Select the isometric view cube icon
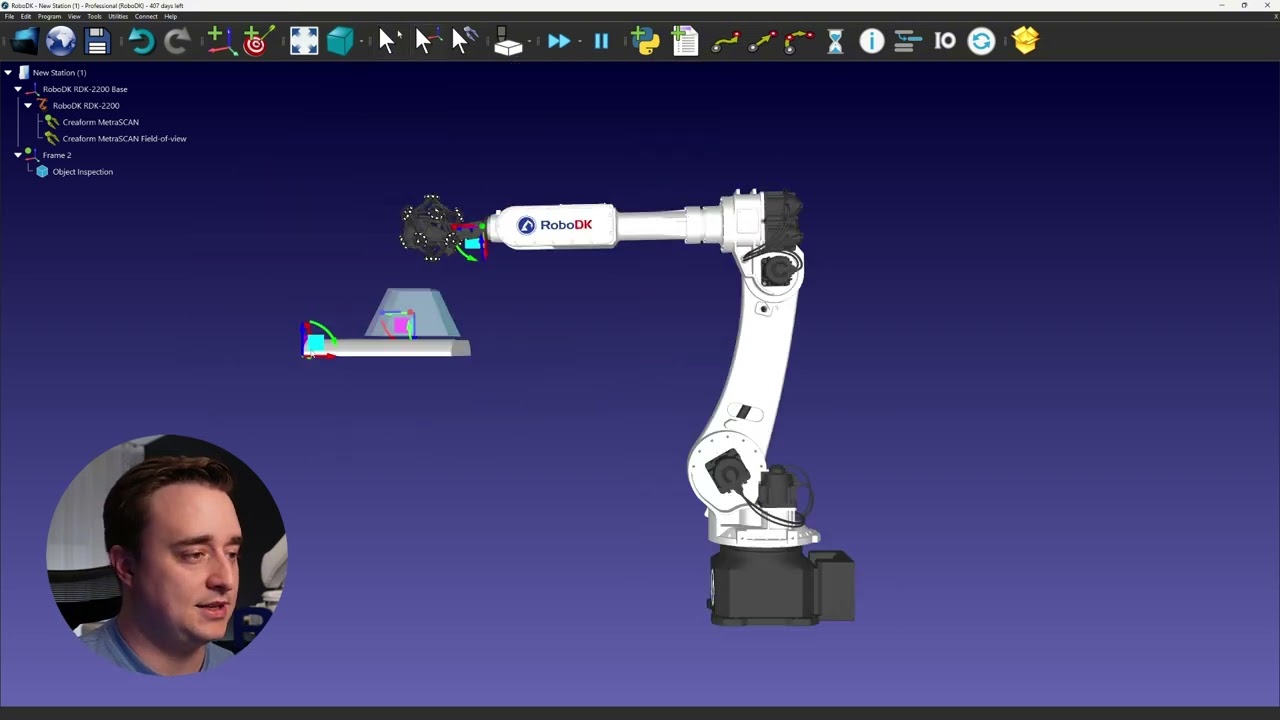 tap(340, 41)
